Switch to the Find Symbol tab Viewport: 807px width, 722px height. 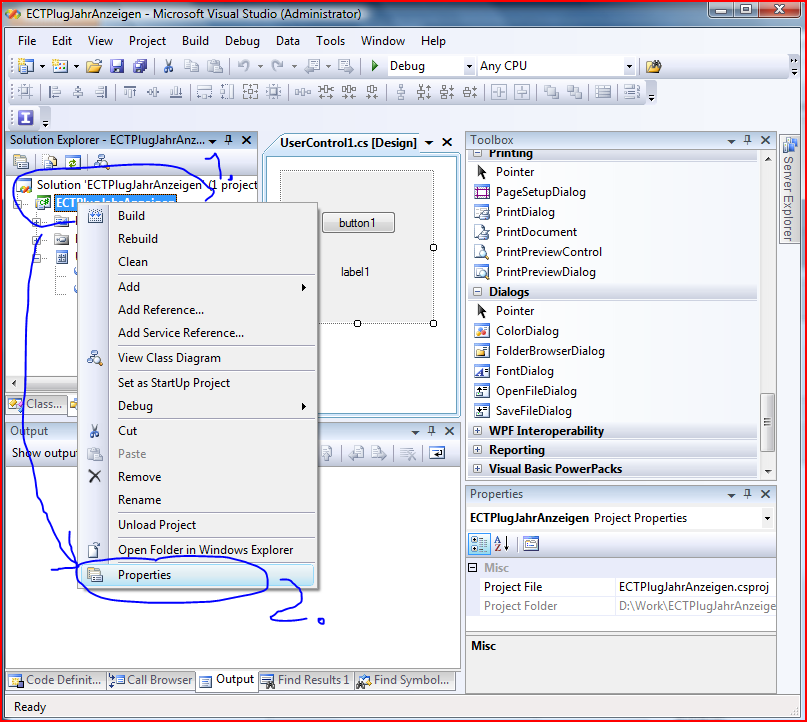coord(406,680)
